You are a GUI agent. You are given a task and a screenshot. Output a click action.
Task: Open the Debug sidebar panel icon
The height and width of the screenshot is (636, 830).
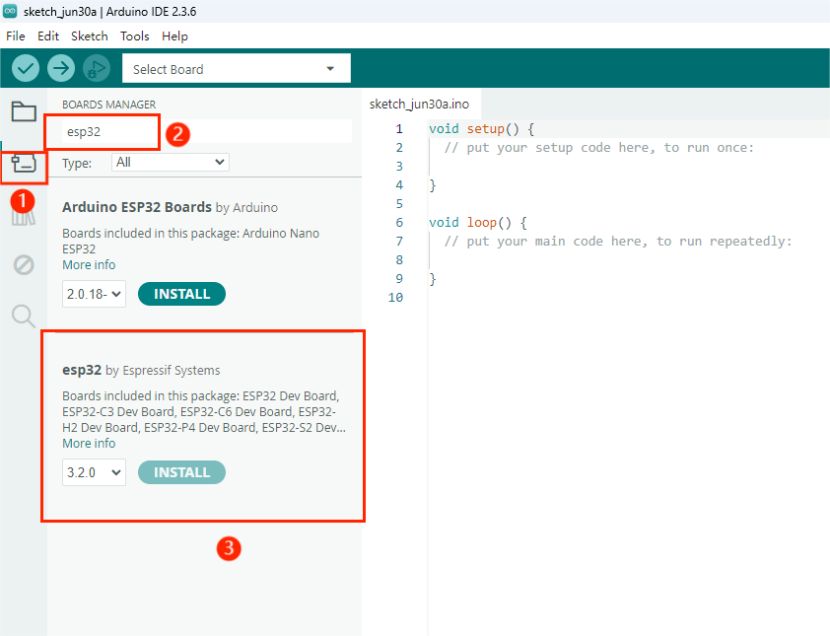(x=23, y=265)
